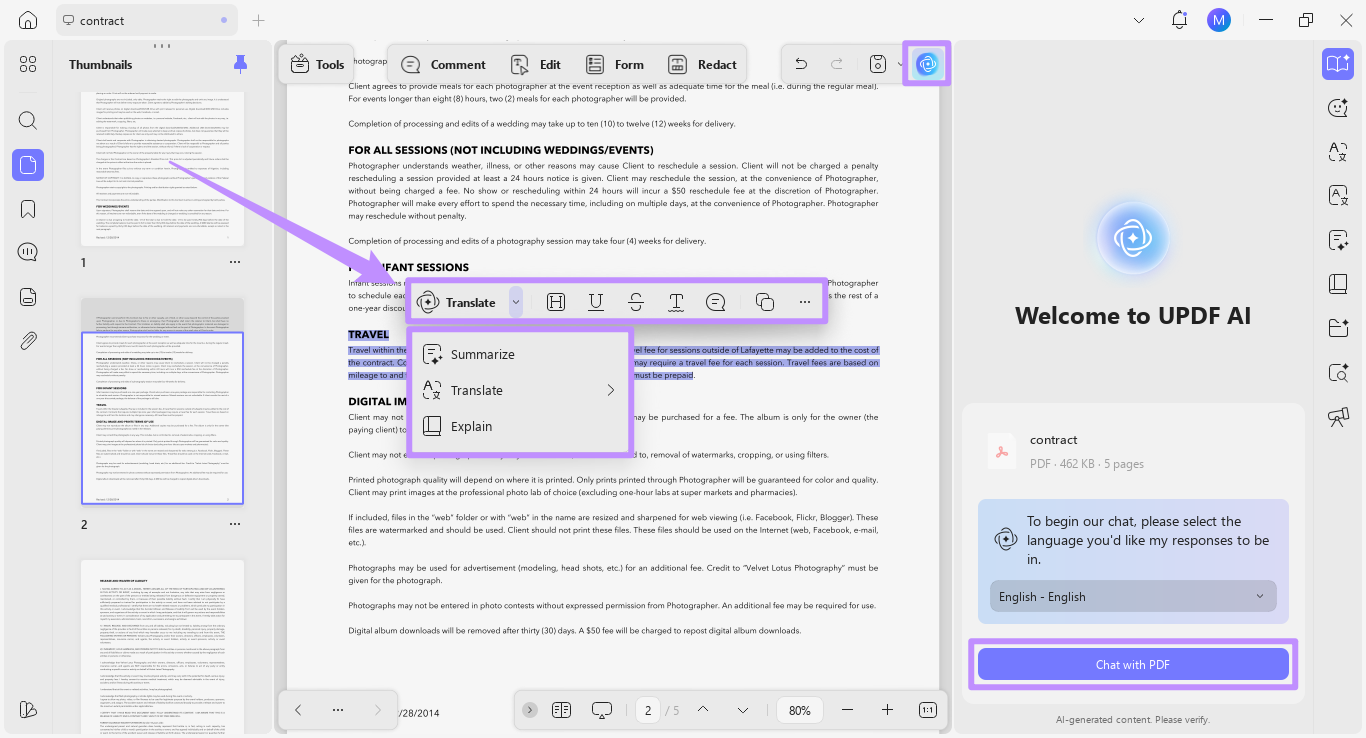Open more options for page 1 thumbnail
1366x738 pixels.
(235, 262)
